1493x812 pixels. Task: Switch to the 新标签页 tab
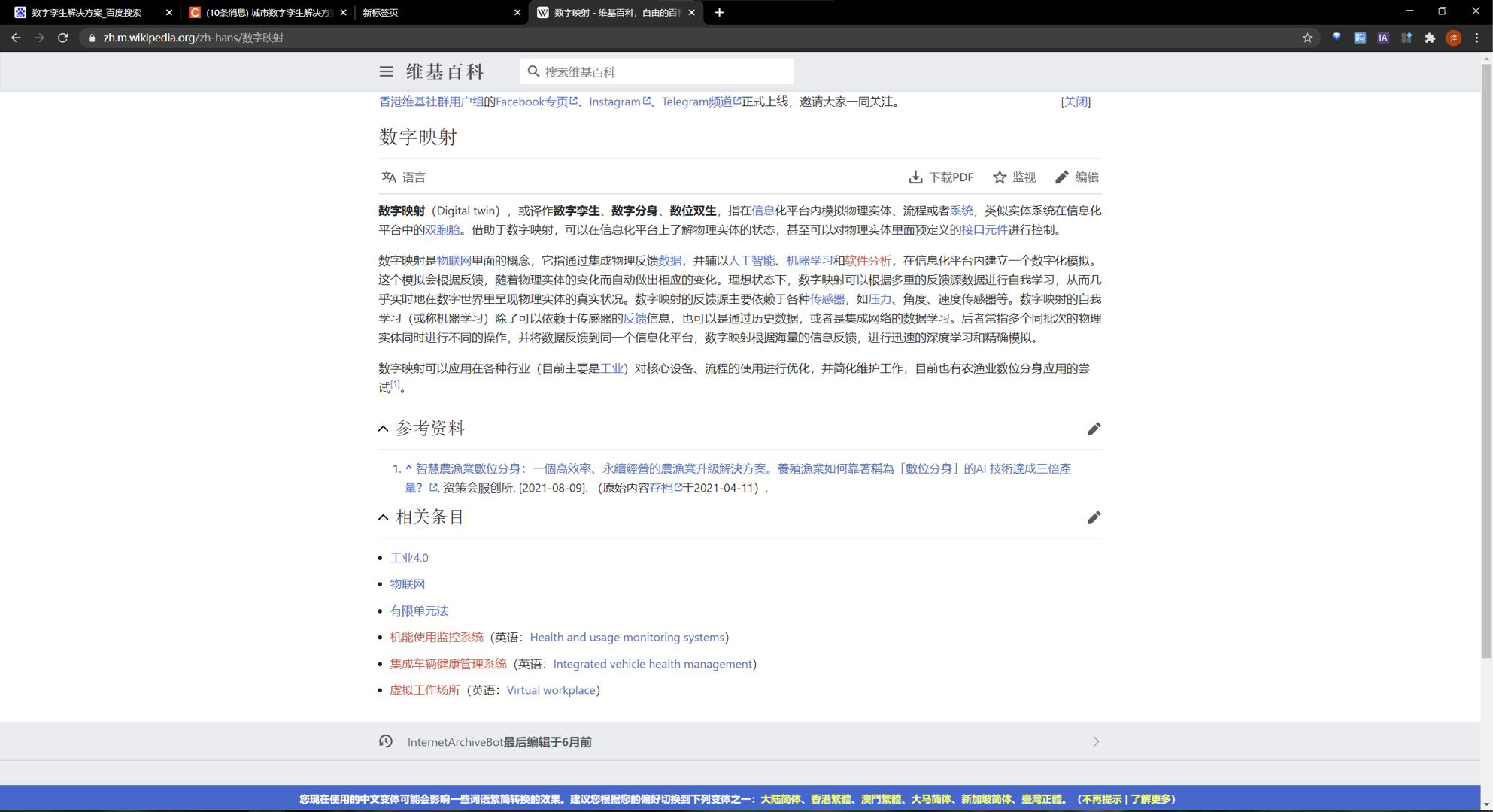click(x=436, y=12)
